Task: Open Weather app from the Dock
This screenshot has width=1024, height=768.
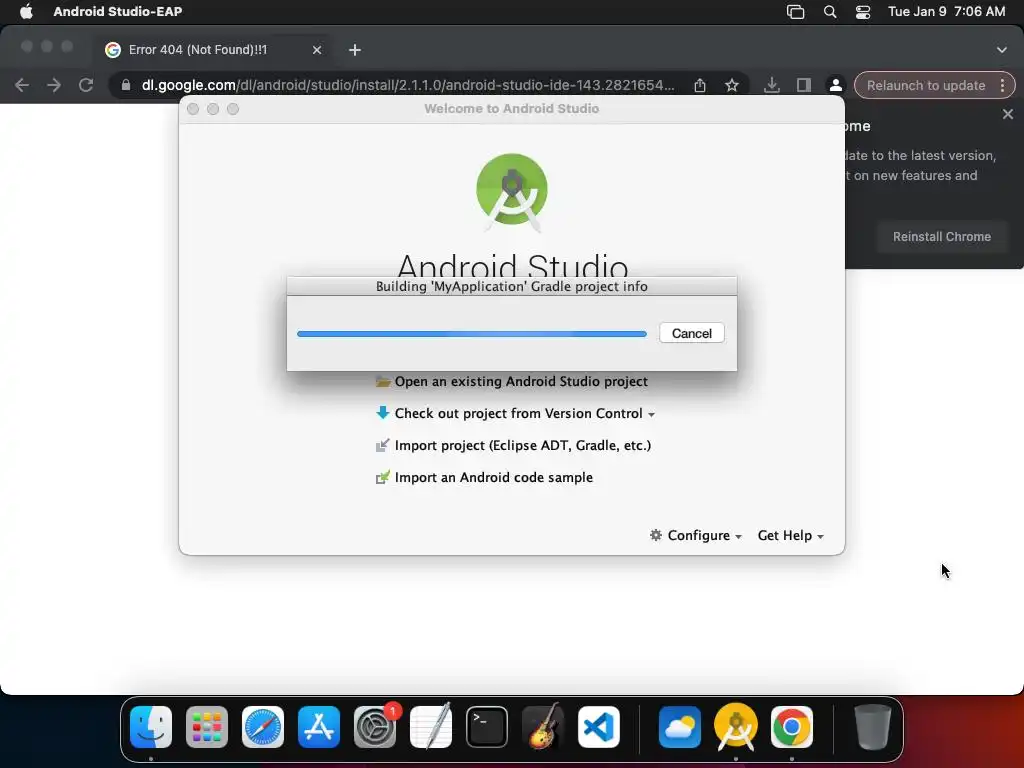Action: click(x=680, y=727)
